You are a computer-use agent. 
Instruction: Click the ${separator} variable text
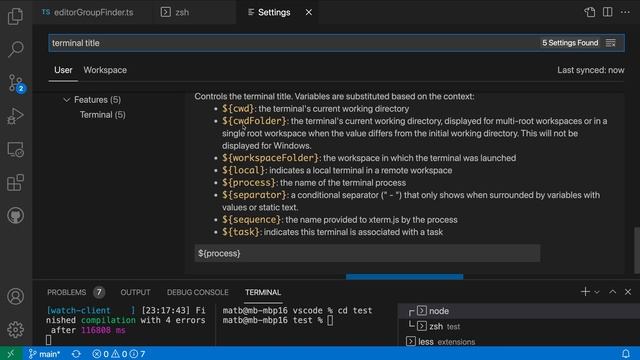tap(255, 195)
